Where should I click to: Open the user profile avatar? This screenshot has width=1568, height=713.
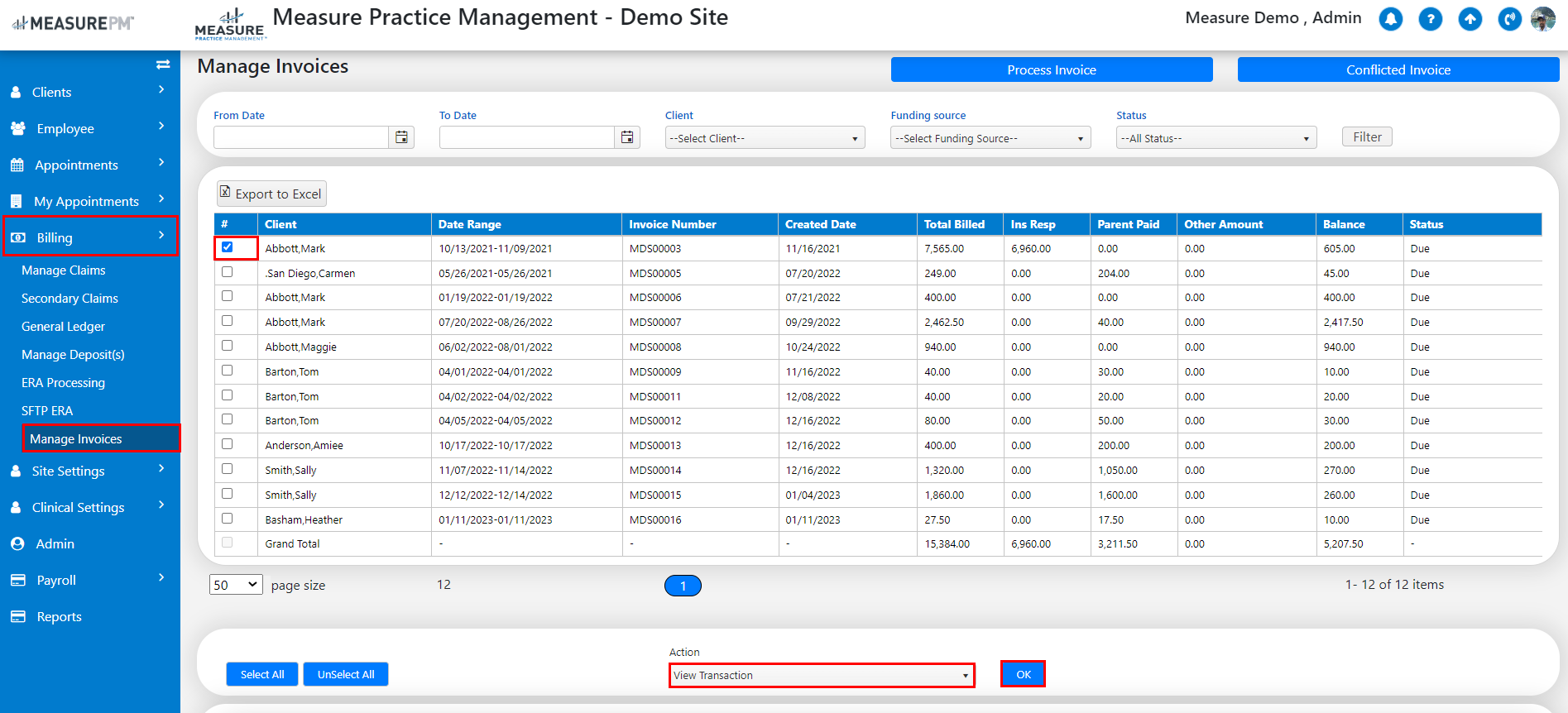1543,19
